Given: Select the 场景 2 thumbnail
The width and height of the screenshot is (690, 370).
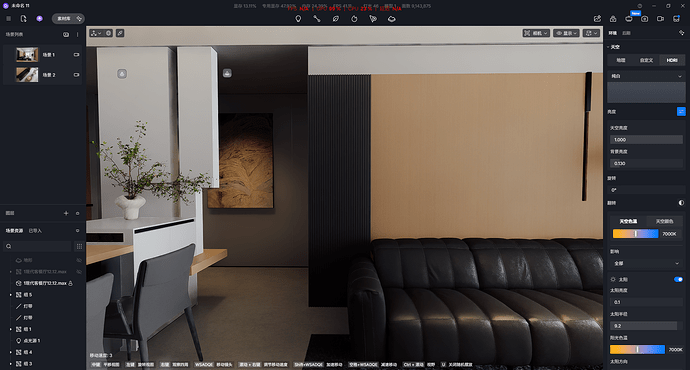Looking at the screenshot, I should point(27,75).
